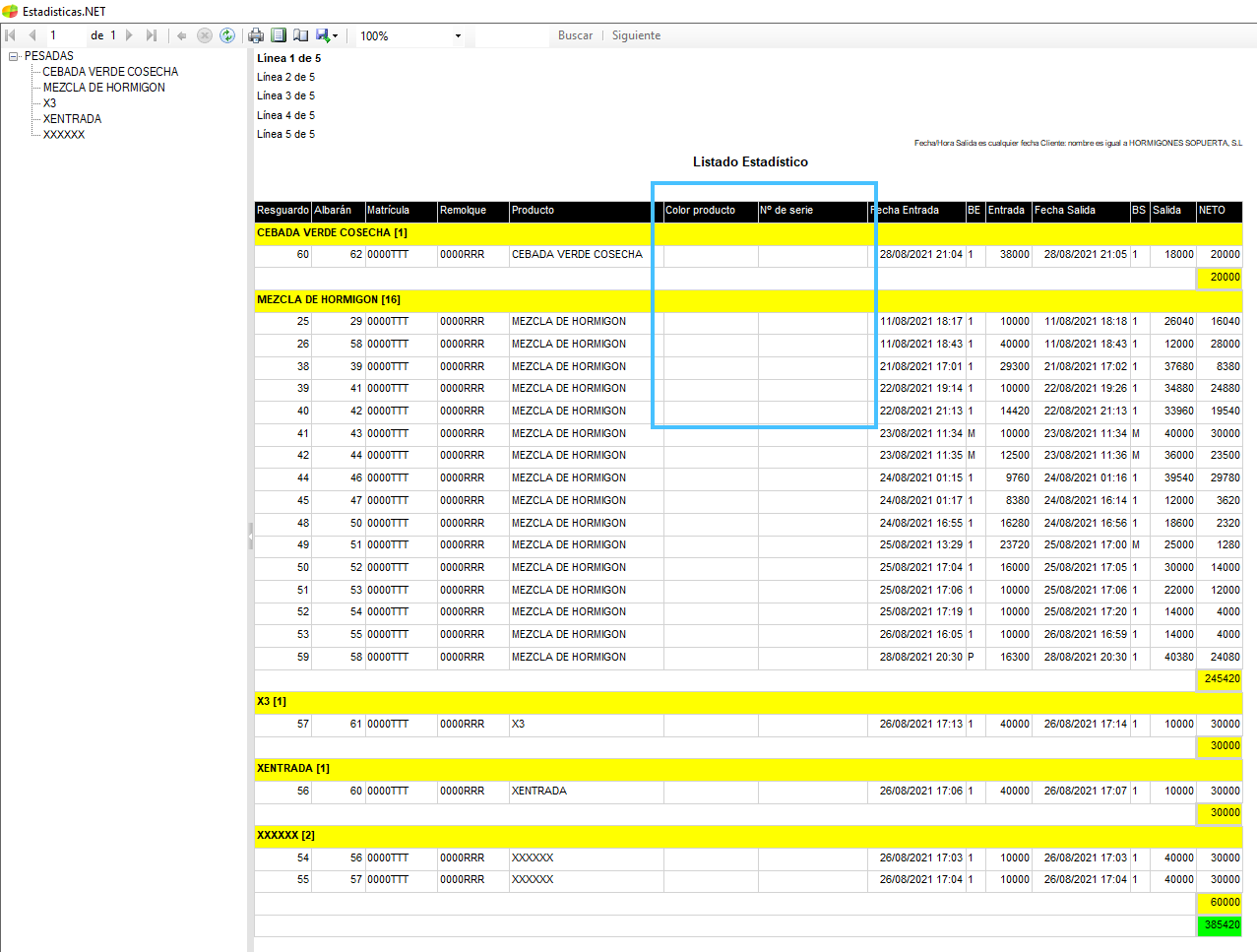
Task: Click the BS column header
Action: (x=1139, y=211)
